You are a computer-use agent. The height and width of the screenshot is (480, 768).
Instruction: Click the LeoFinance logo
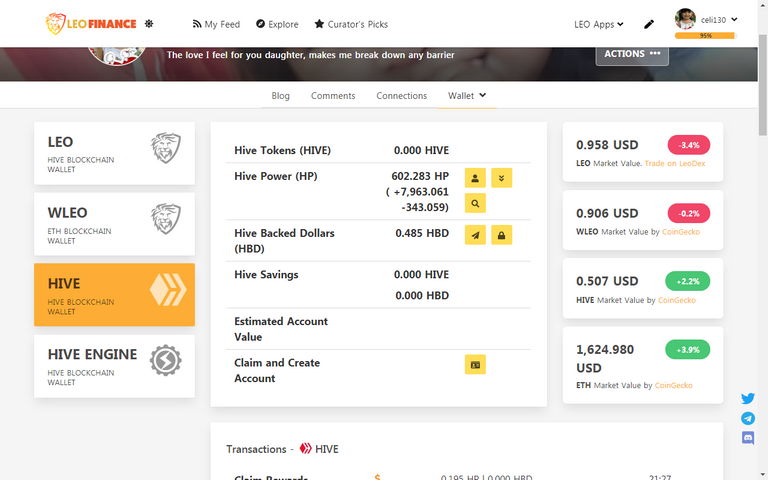coord(91,24)
